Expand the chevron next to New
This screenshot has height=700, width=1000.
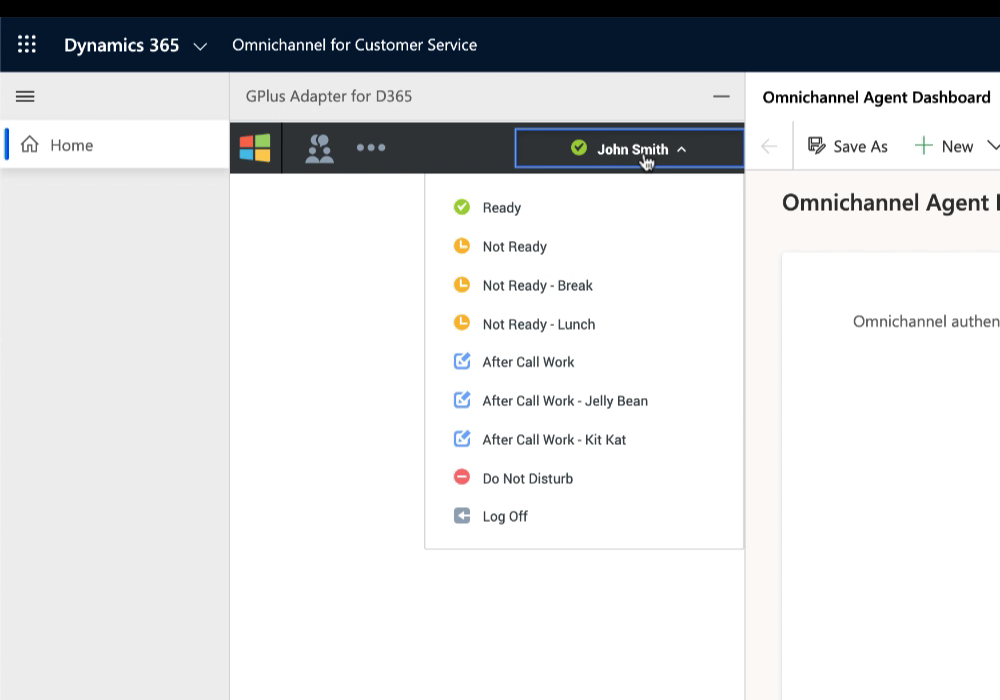pos(993,145)
